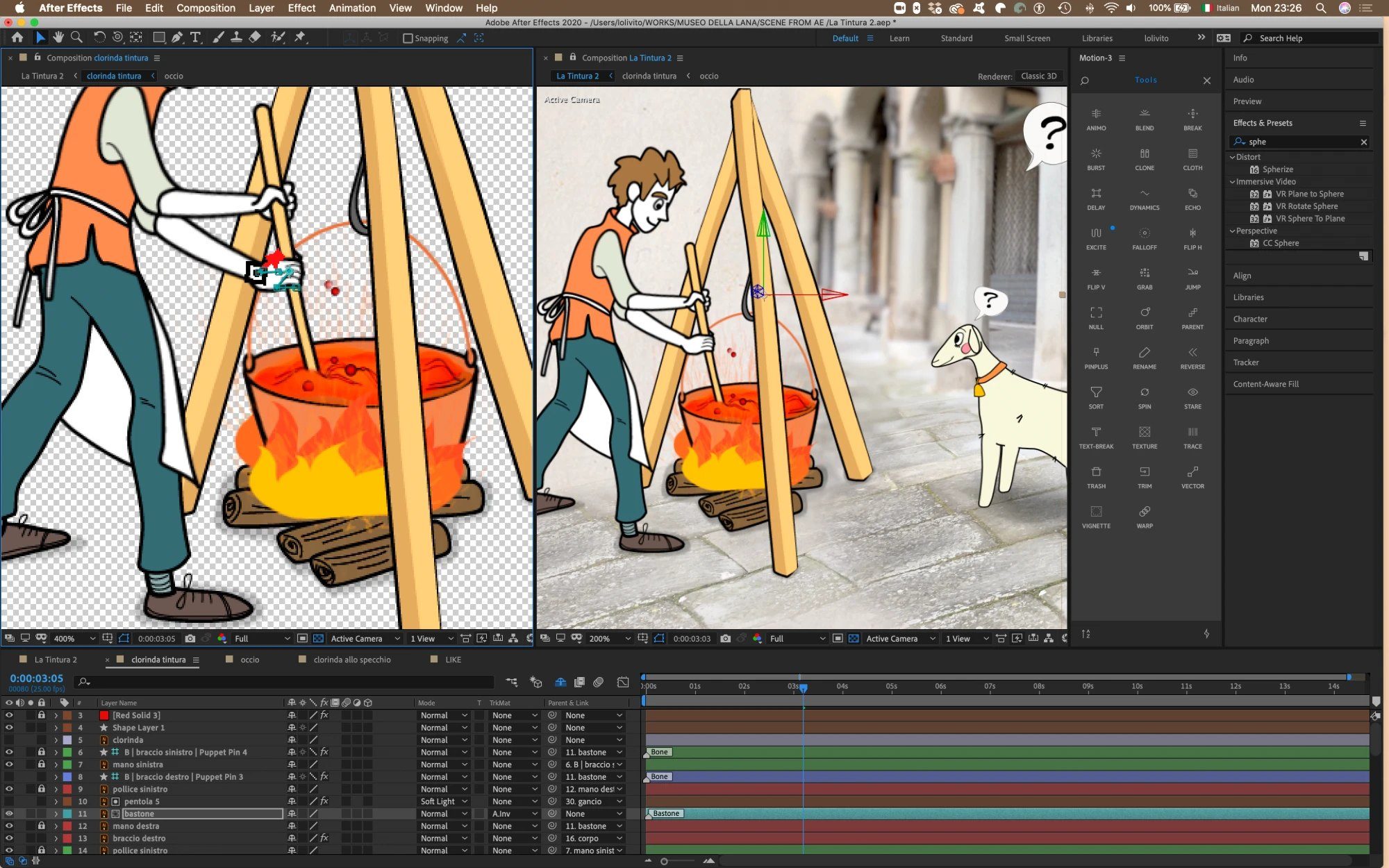Toggle visibility of mano destra layer
The height and width of the screenshot is (868, 1389).
pyautogui.click(x=9, y=826)
